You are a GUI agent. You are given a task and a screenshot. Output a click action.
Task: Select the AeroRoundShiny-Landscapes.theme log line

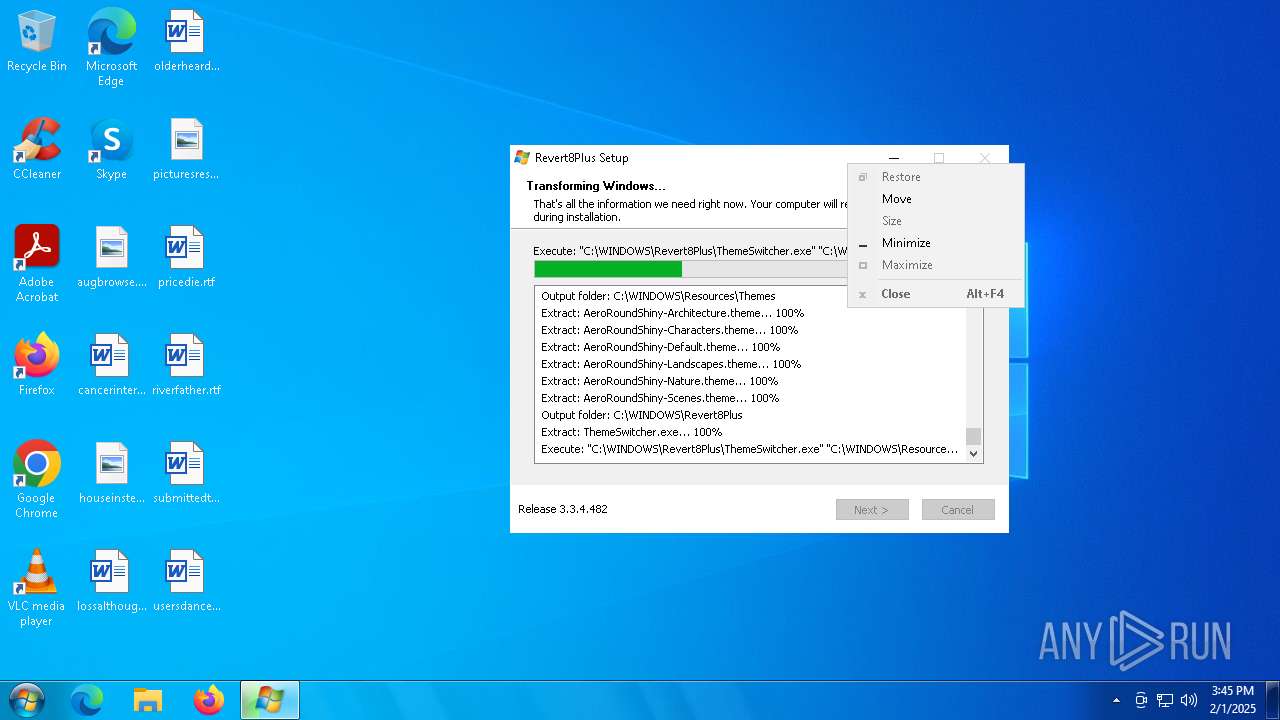coord(671,364)
